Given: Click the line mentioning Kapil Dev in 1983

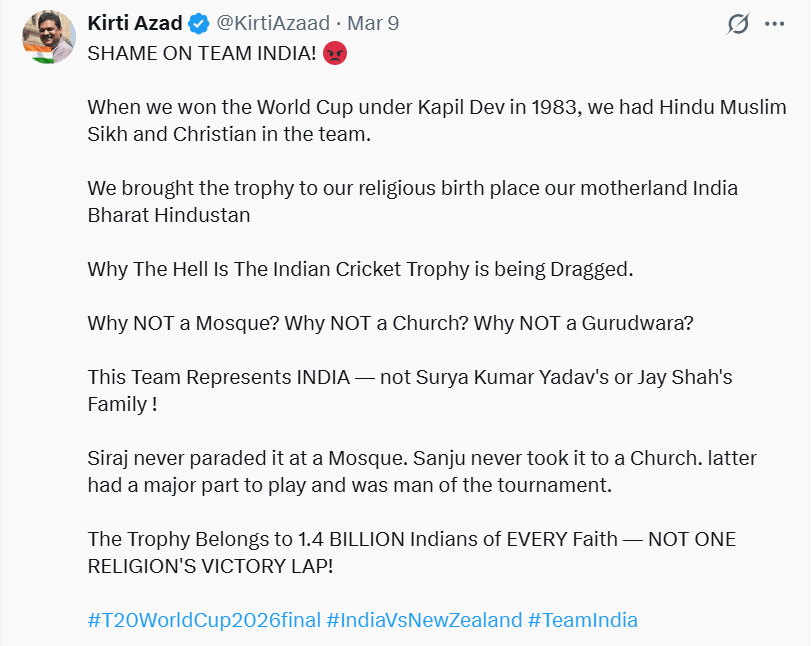Looking at the screenshot, I should click(436, 107).
